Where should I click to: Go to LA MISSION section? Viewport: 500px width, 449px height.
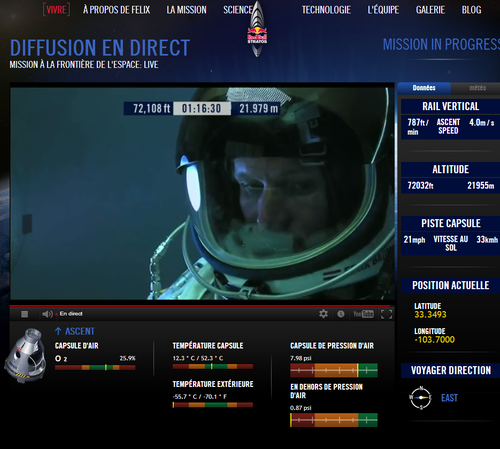point(187,10)
